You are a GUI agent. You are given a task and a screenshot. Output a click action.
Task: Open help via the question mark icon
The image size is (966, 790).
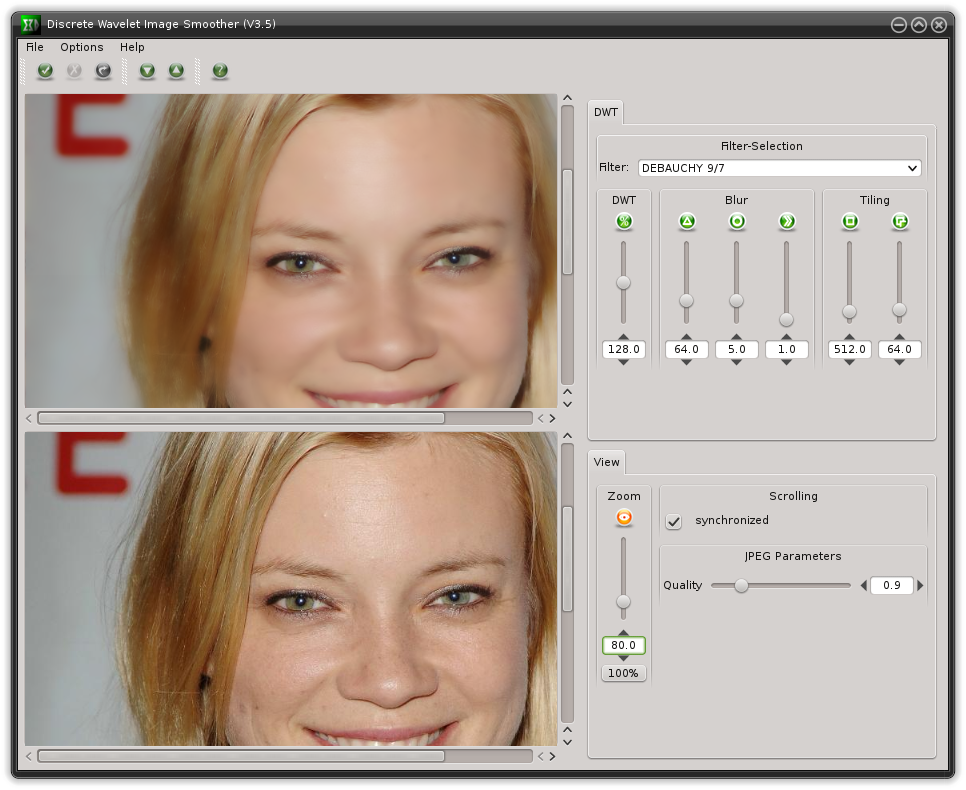pos(220,71)
